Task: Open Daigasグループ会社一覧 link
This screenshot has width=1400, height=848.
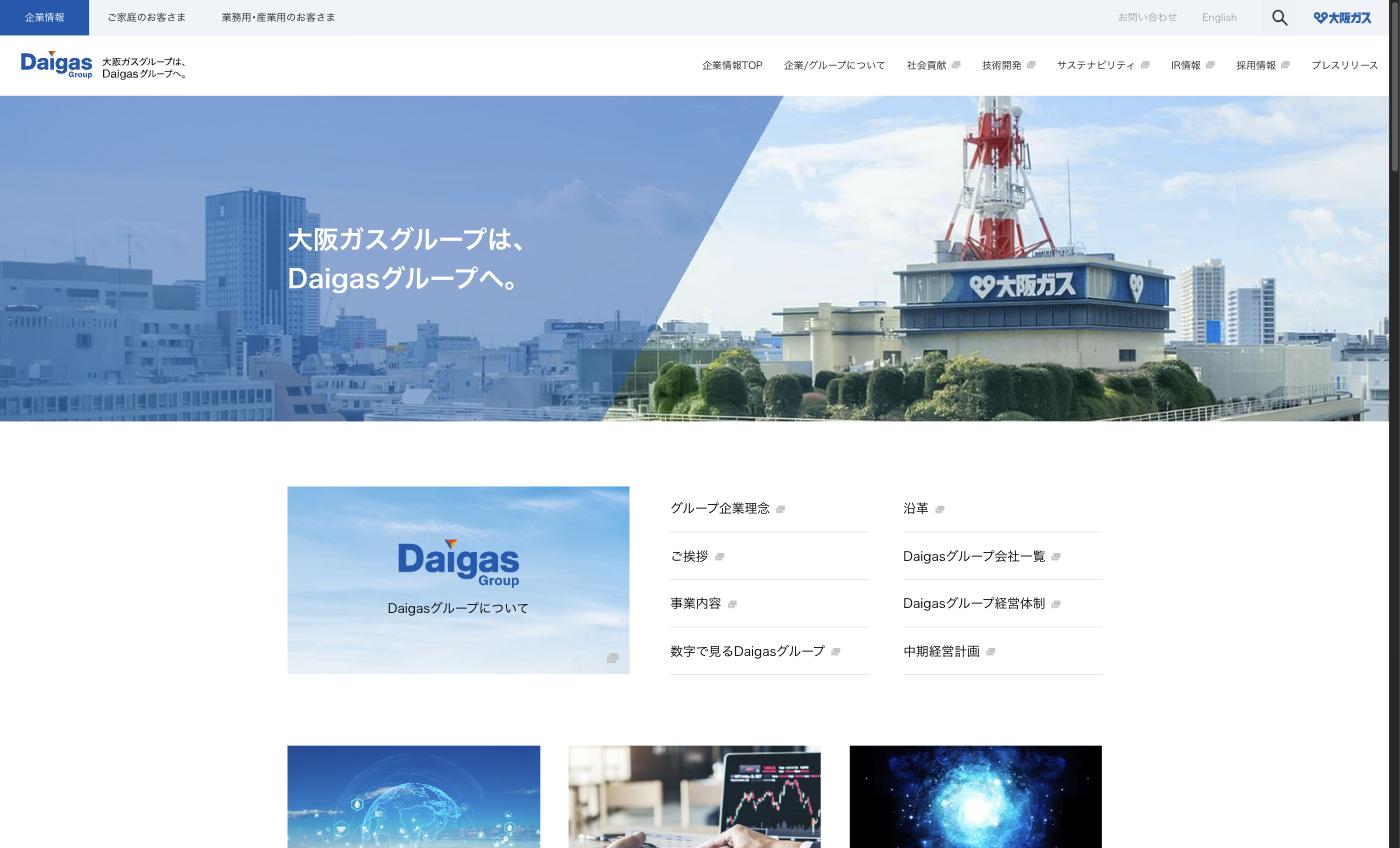Action: (974, 556)
